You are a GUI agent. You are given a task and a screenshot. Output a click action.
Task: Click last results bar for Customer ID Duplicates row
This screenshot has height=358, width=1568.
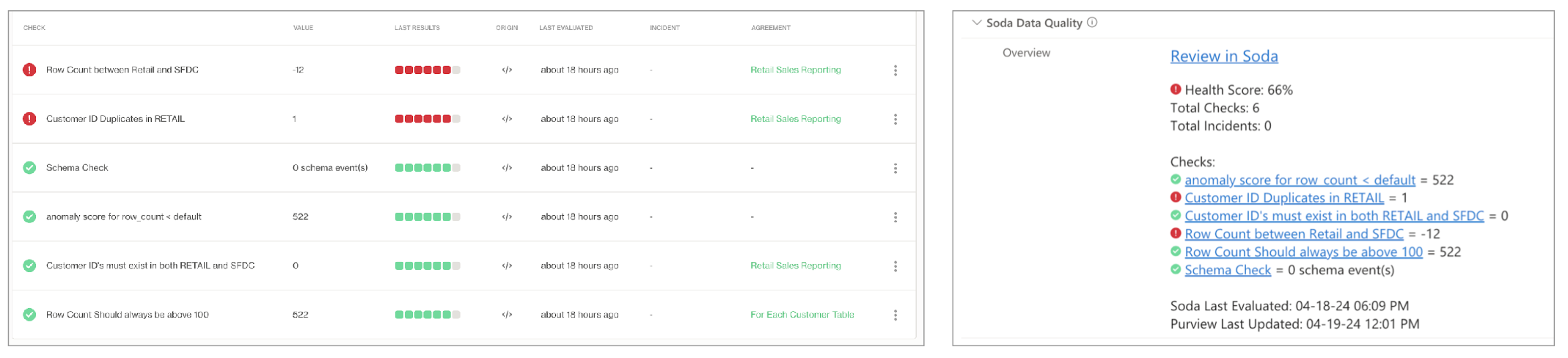(427, 119)
